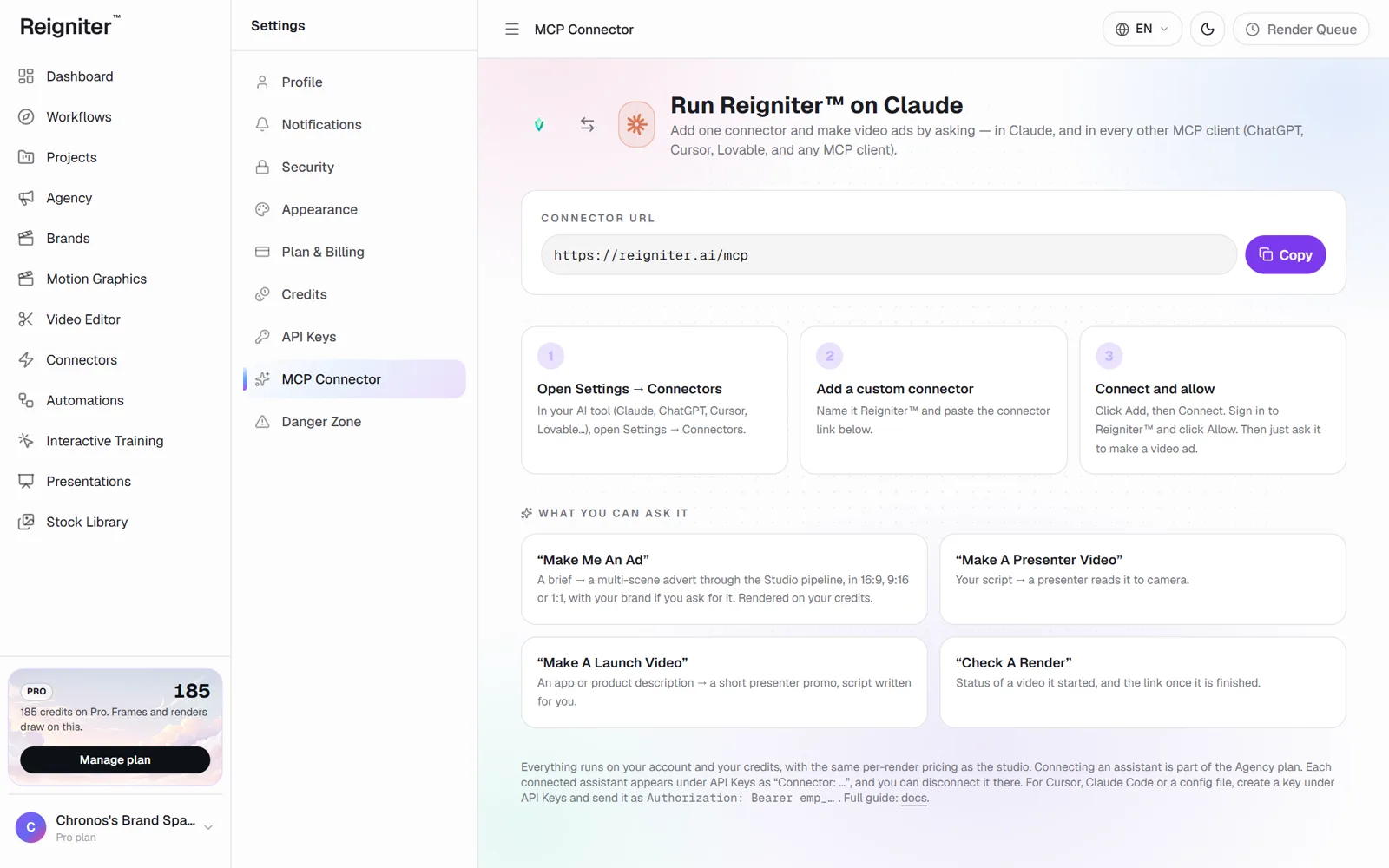Click the "Open Settings → Connectors" step card
Screen dimensions: 1389x868
[654, 400]
